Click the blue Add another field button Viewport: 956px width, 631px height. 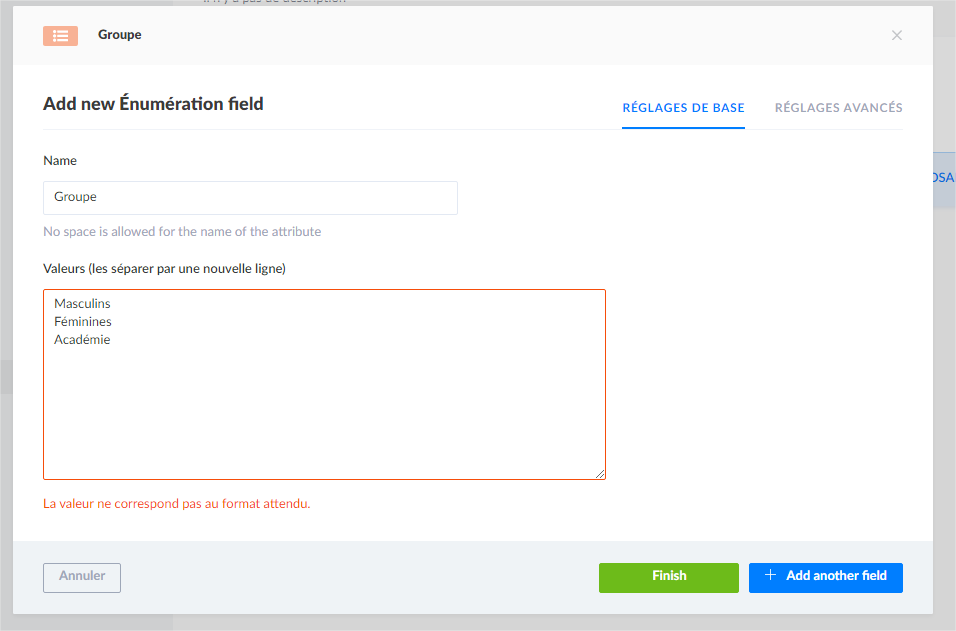point(825,576)
